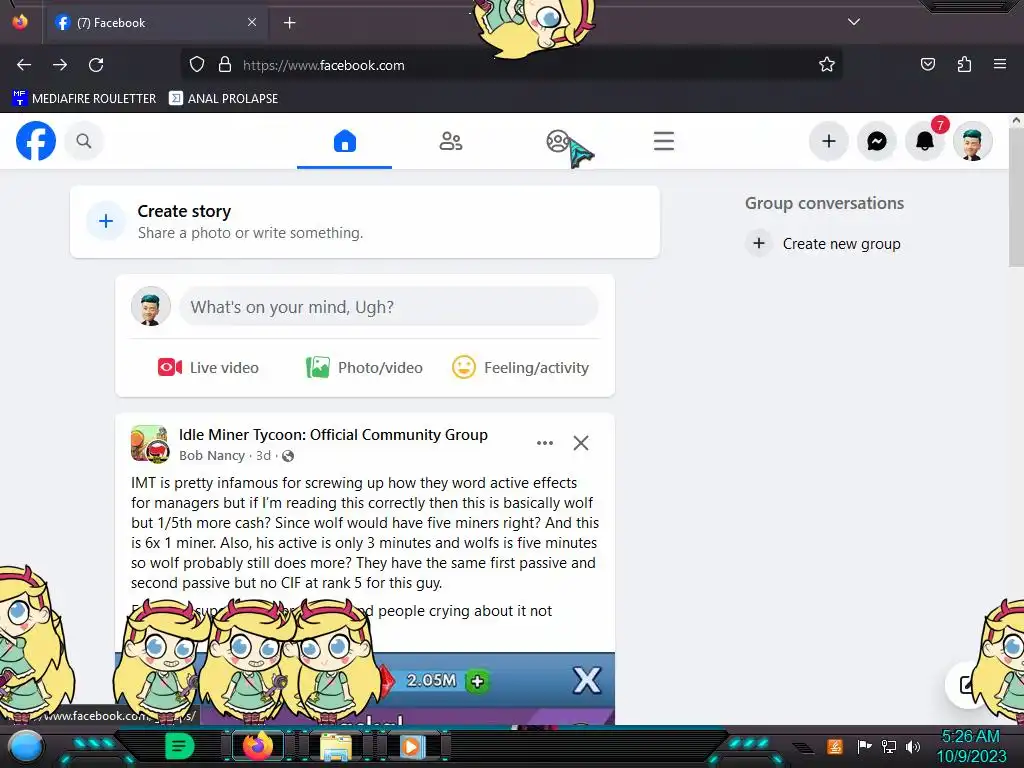The width and height of the screenshot is (1024, 768).
Task: Select Create new group text
Action: click(841, 244)
